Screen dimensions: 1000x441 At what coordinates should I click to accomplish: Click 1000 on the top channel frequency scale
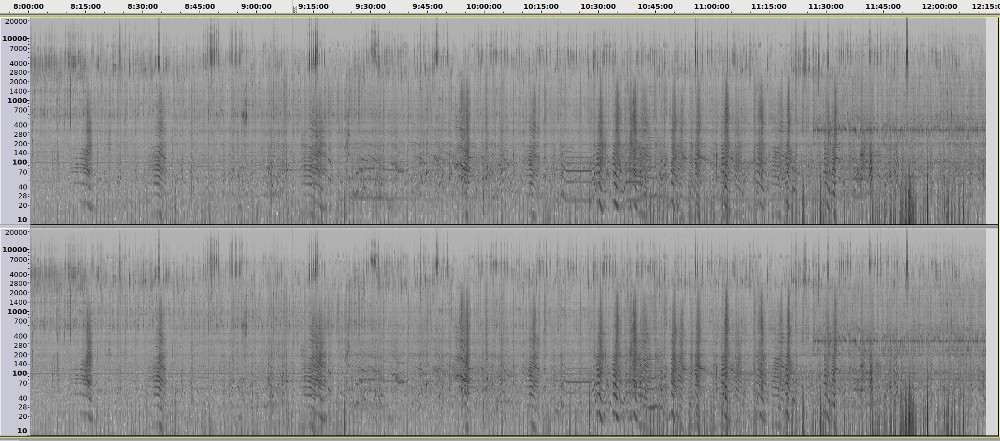click(x=17, y=100)
